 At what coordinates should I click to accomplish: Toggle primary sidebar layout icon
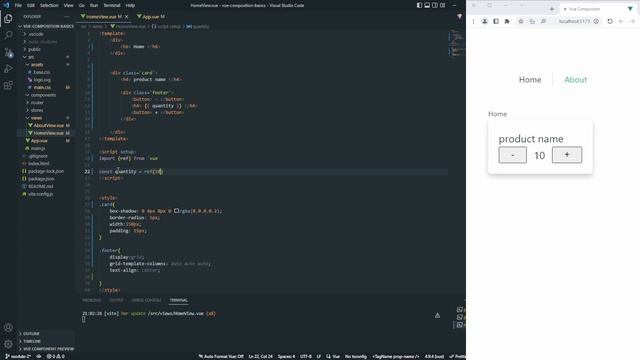(419, 5)
